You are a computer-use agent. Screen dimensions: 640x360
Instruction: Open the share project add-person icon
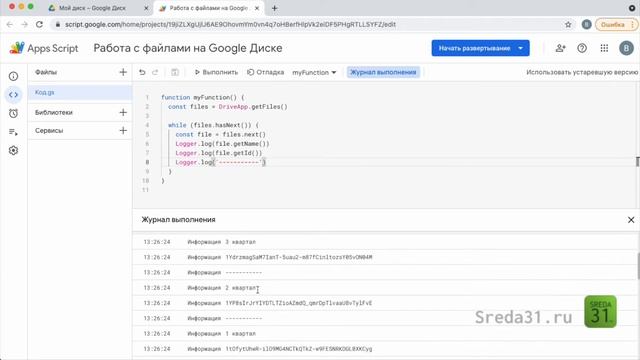[x=560, y=48]
